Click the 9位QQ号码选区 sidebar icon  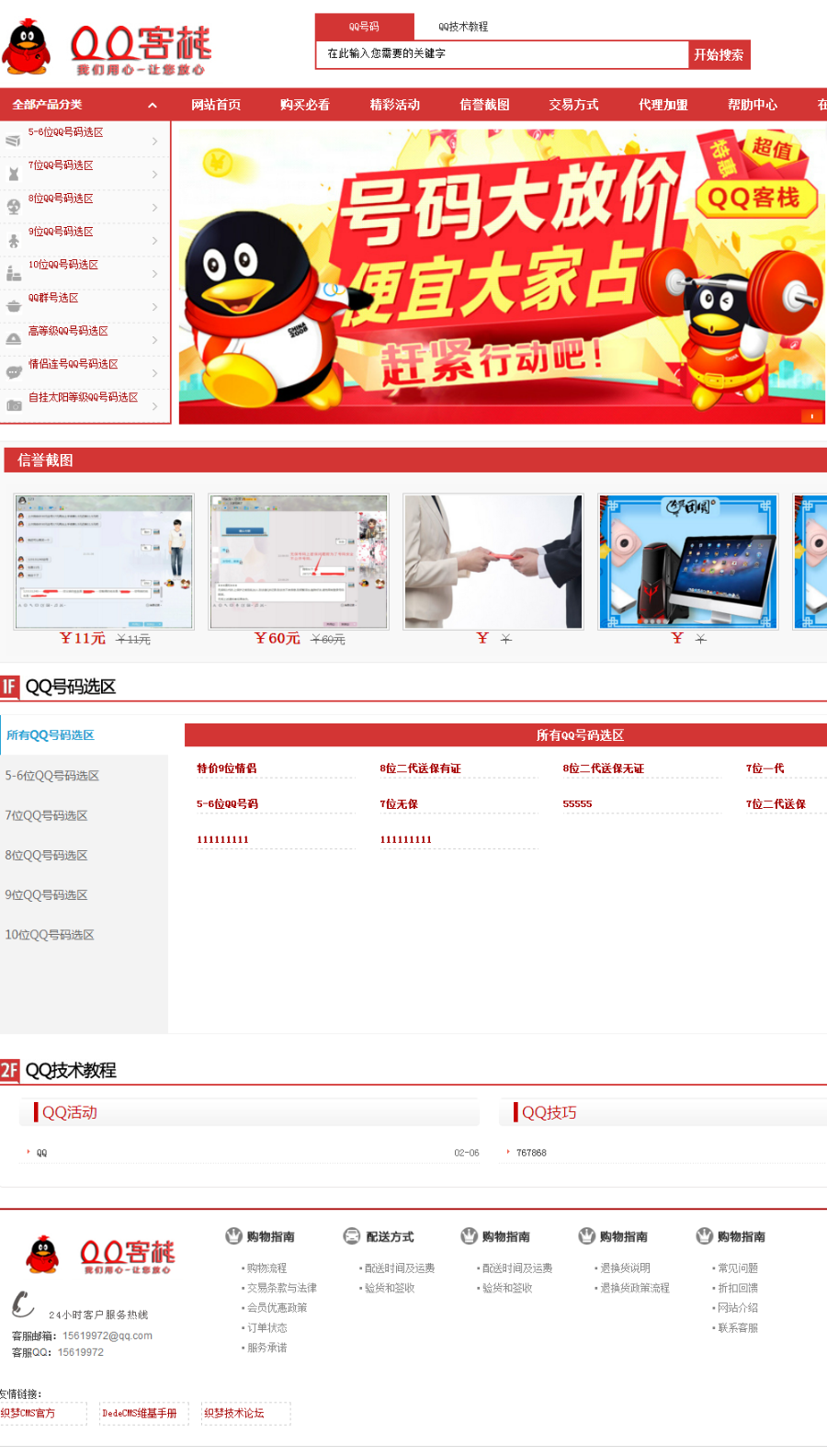click(13, 240)
